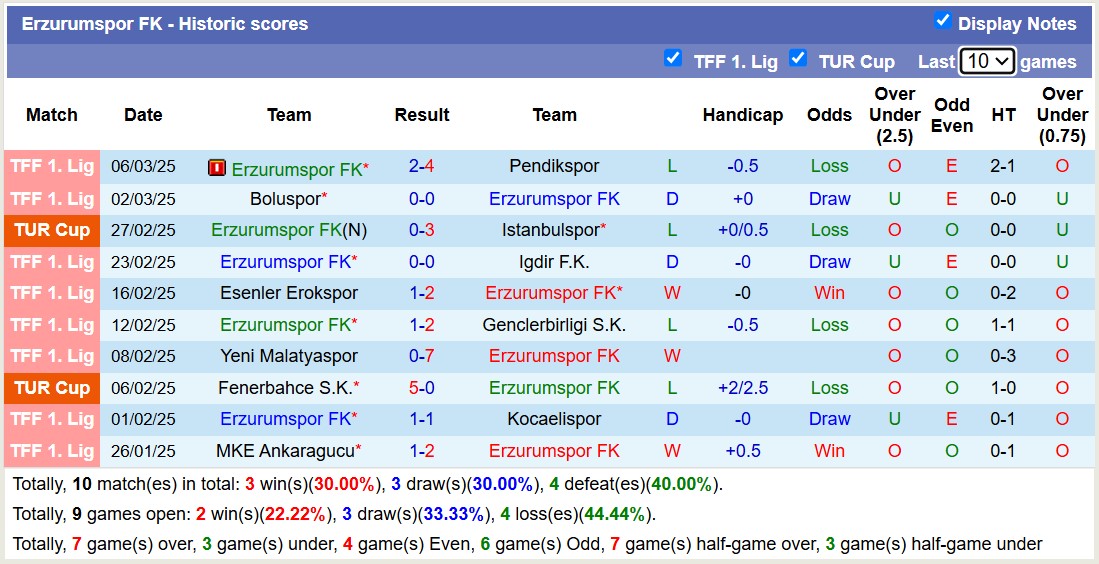Click Erzurumspor FK - Historic scores title
This screenshot has height=564, width=1099.
[x=165, y=24]
